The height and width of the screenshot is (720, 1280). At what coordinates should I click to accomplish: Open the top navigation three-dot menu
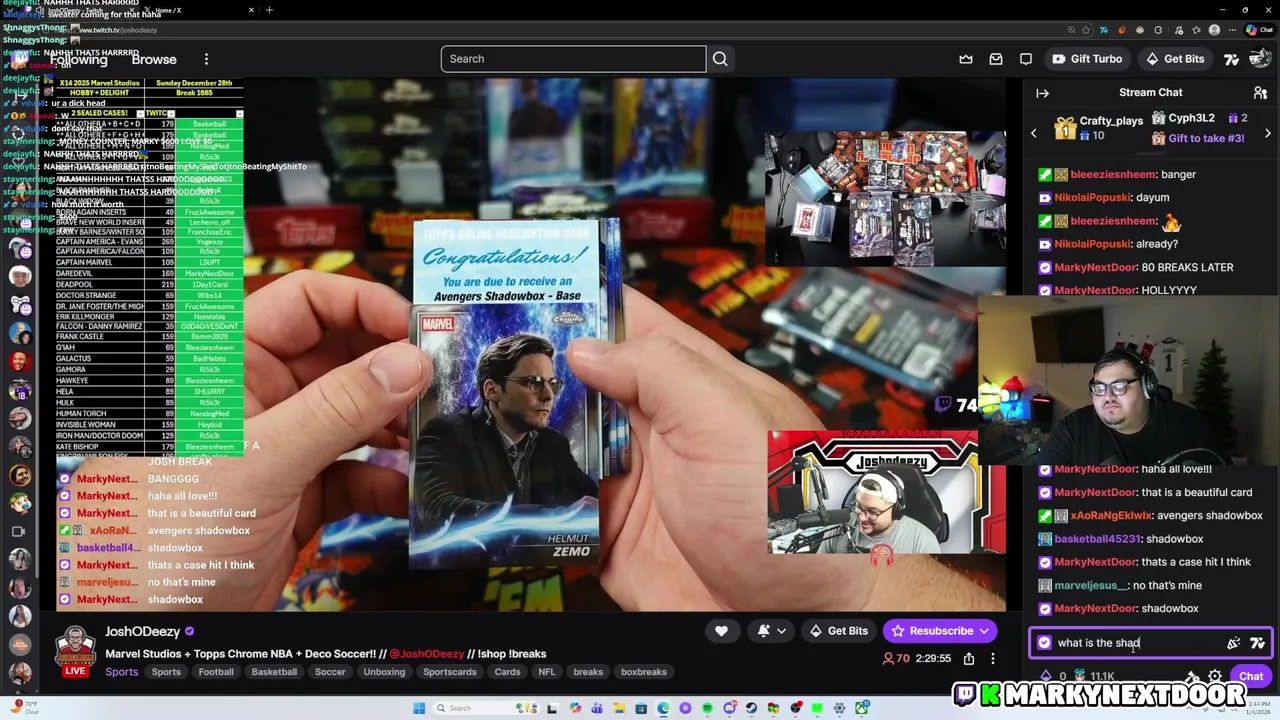click(x=206, y=59)
